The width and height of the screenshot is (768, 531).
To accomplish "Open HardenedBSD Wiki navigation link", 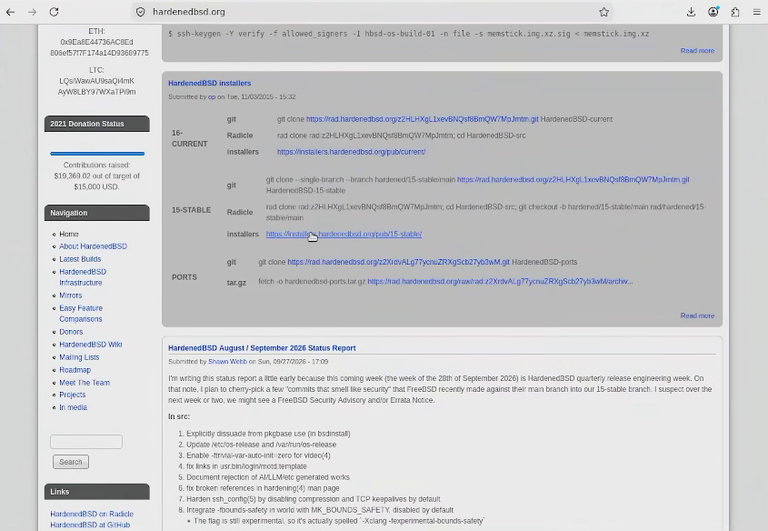I will (91, 344).
